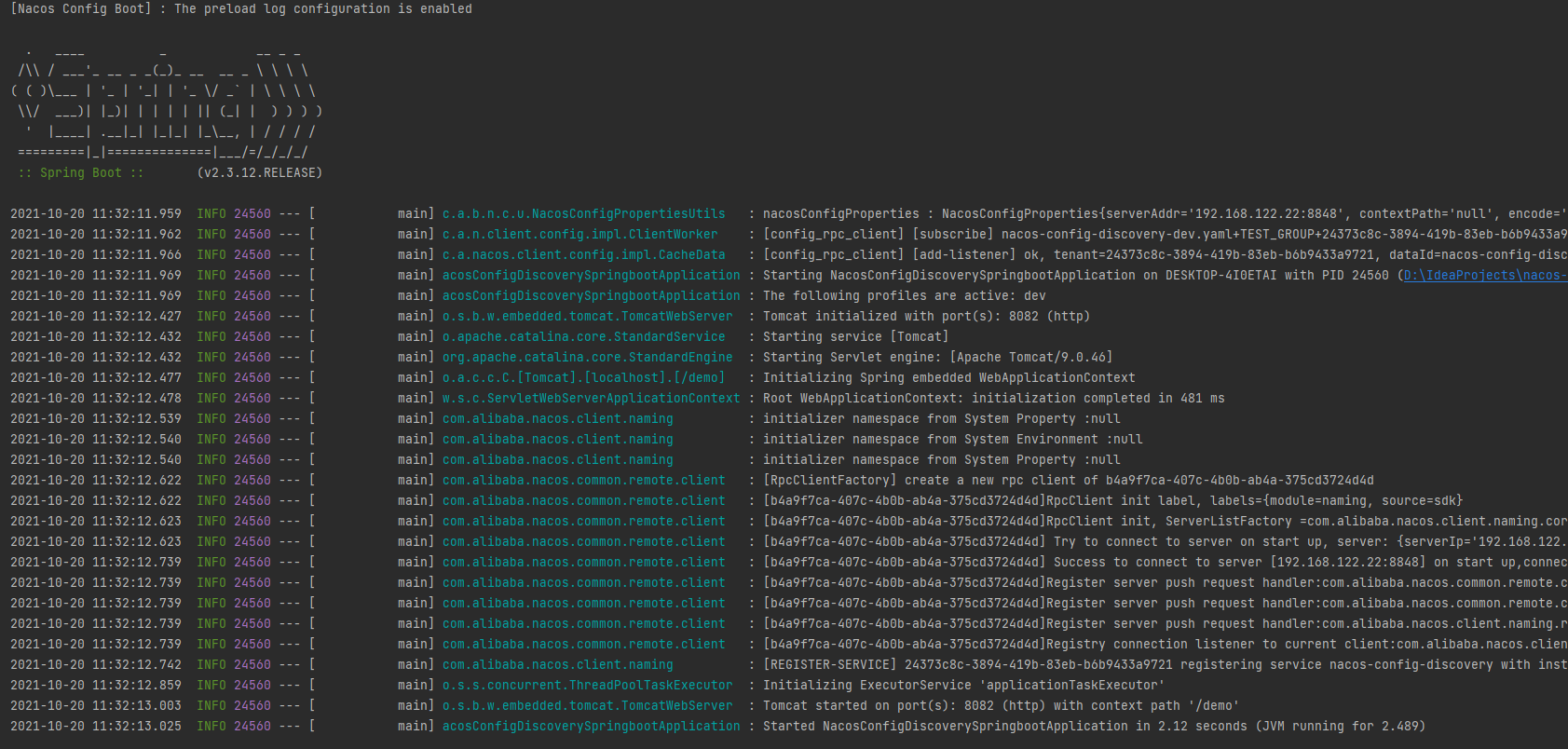Viewport: 1568px width, 749px height.
Task: Click logger o.a.c.c.C.[Tomcat].[localhost].[/demo]
Action: click(x=584, y=377)
